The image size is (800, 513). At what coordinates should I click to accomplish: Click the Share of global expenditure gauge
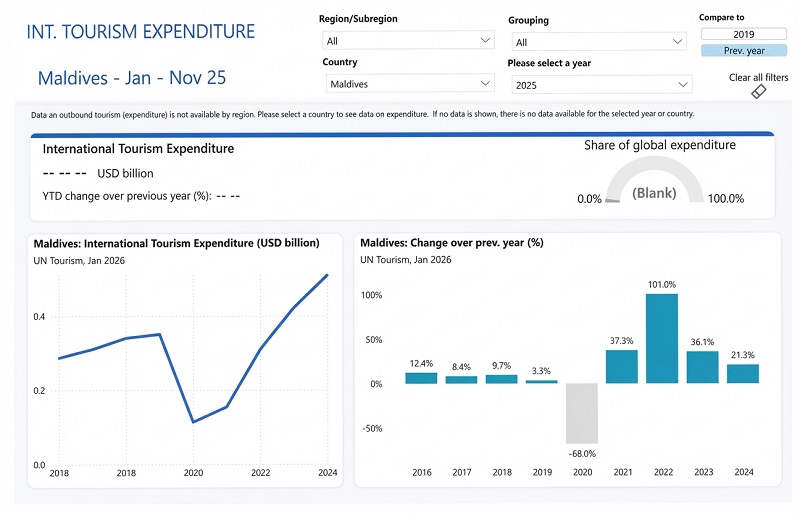[x=660, y=185]
